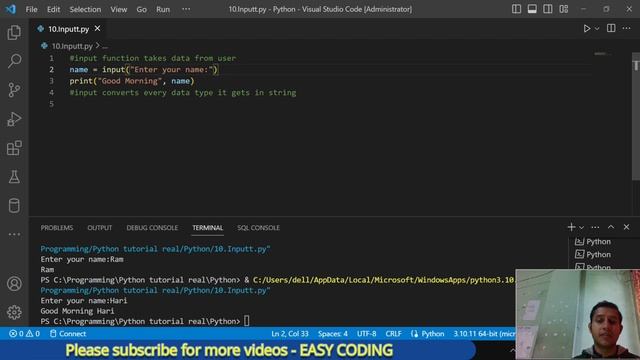Click the errors and warnings status indicator

(24, 333)
